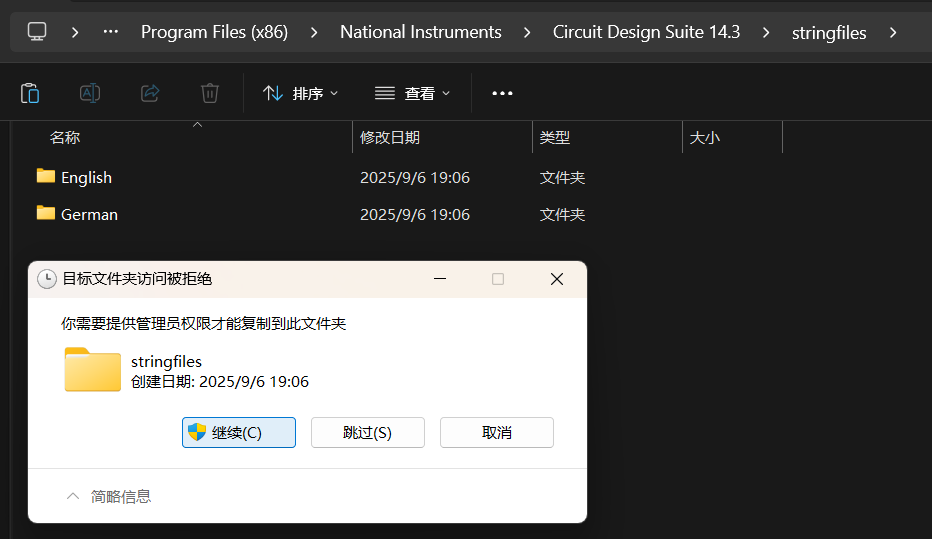Select the German folder name
The height and width of the screenshot is (539, 932).
point(89,215)
